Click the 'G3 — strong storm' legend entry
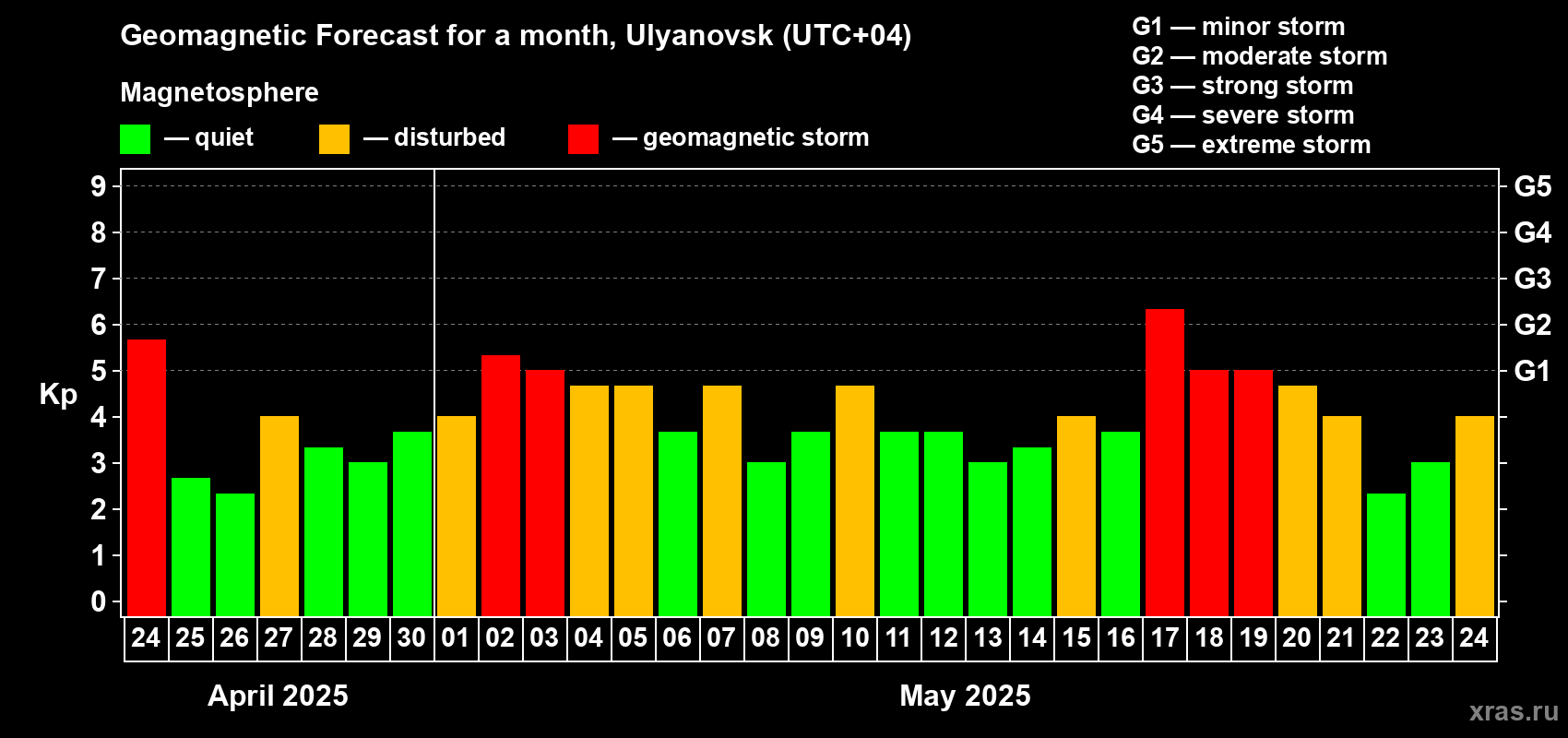Screen dimensions: 1568x738 pos(1242,86)
